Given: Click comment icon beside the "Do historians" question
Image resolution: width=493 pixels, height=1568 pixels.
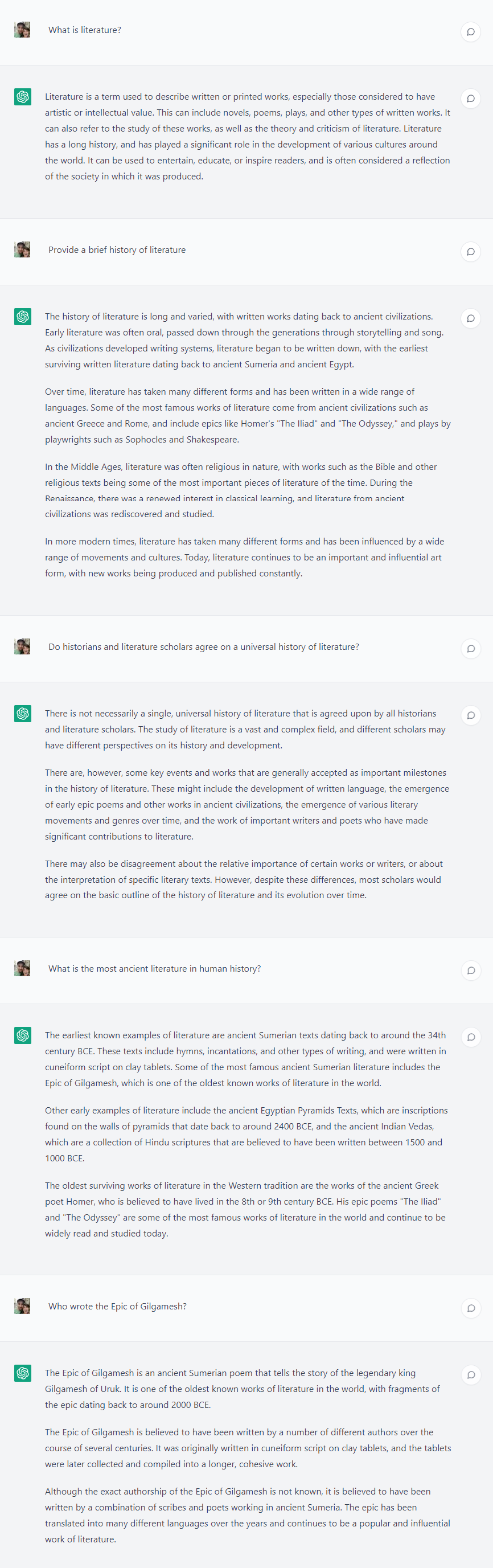Looking at the screenshot, I should 470,648.
